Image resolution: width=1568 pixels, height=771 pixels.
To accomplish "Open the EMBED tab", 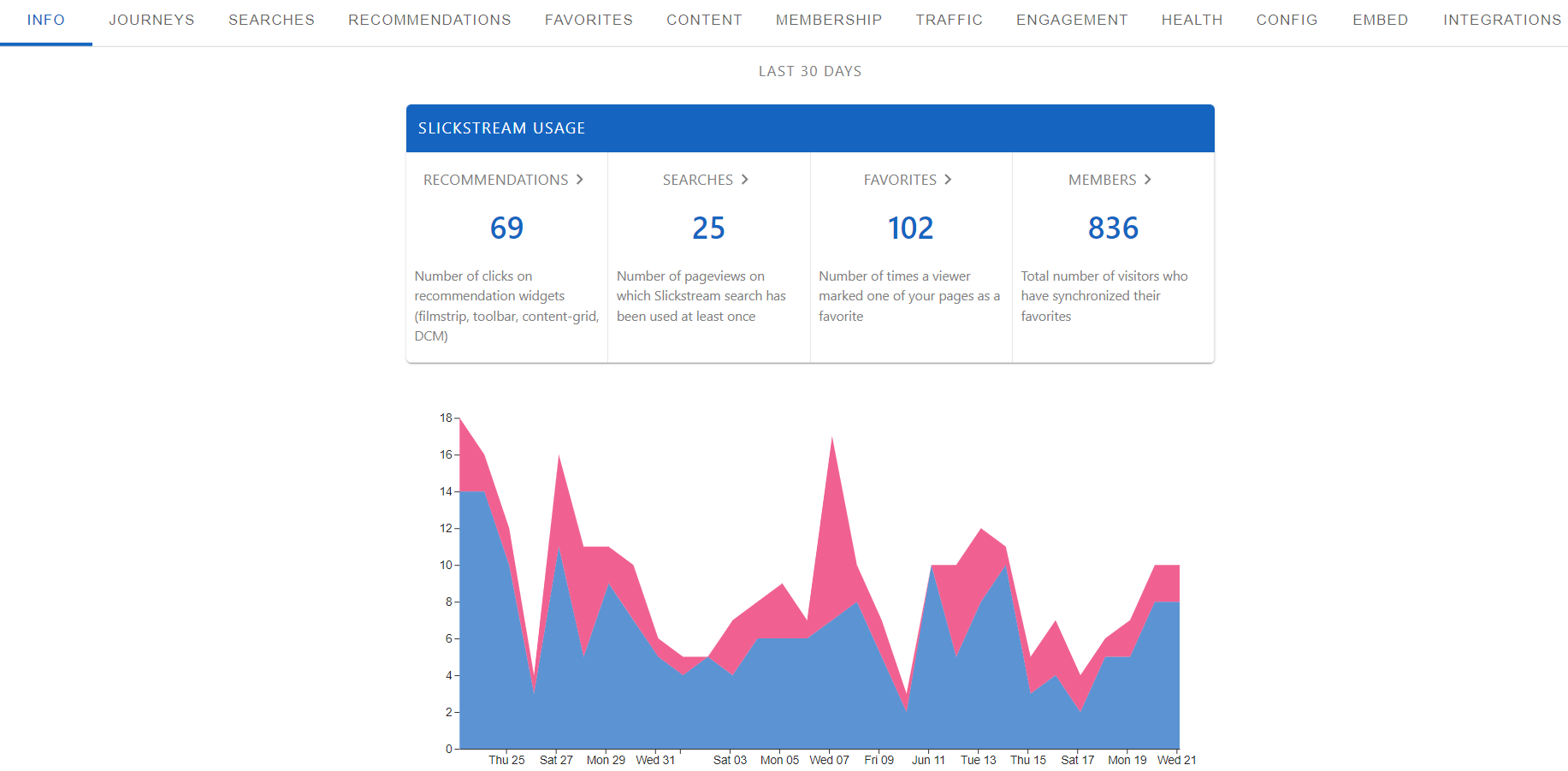I will tap(1380, 20).
